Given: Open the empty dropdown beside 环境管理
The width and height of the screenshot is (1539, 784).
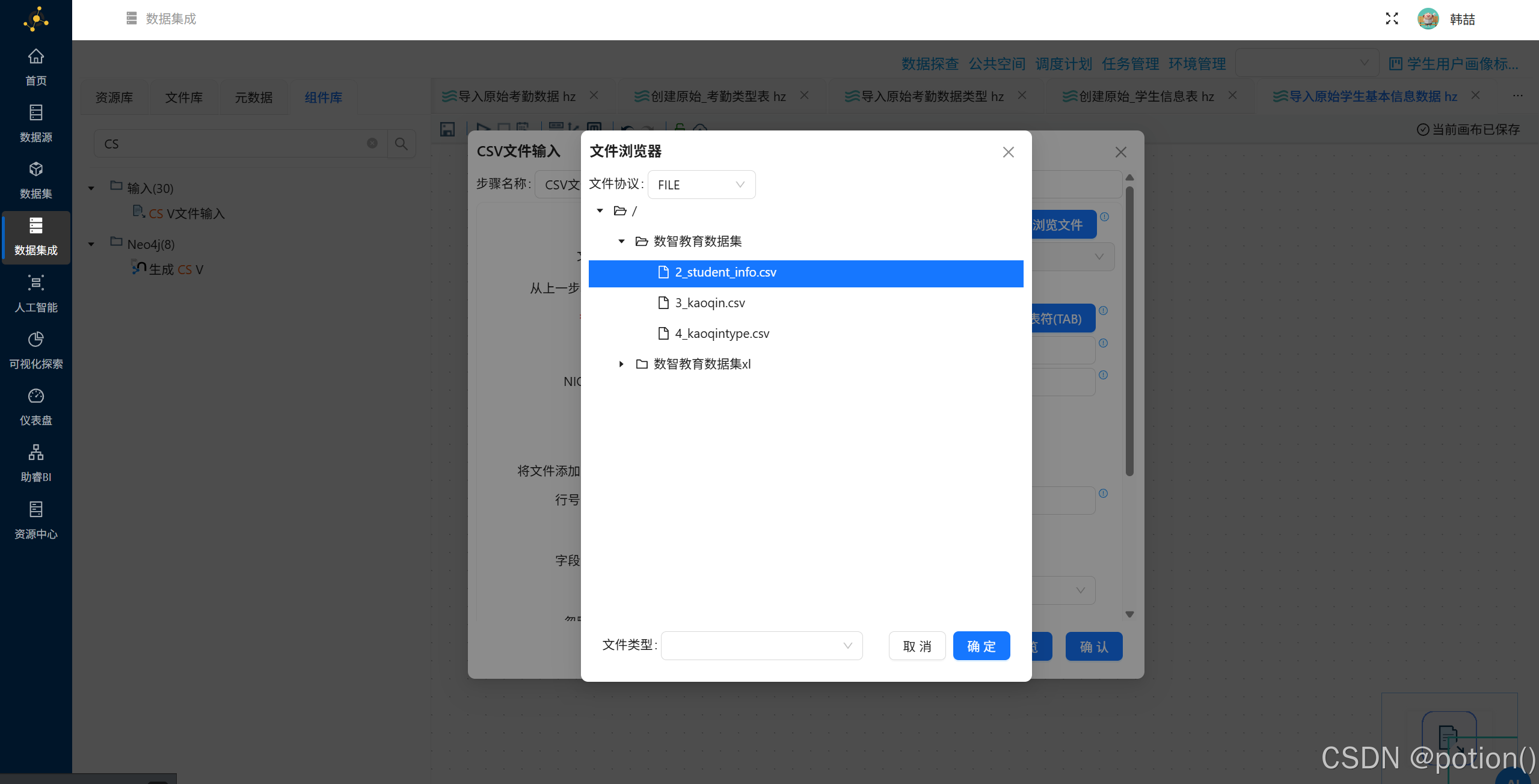Looking at the screenshot, I should click(1306, 63).
